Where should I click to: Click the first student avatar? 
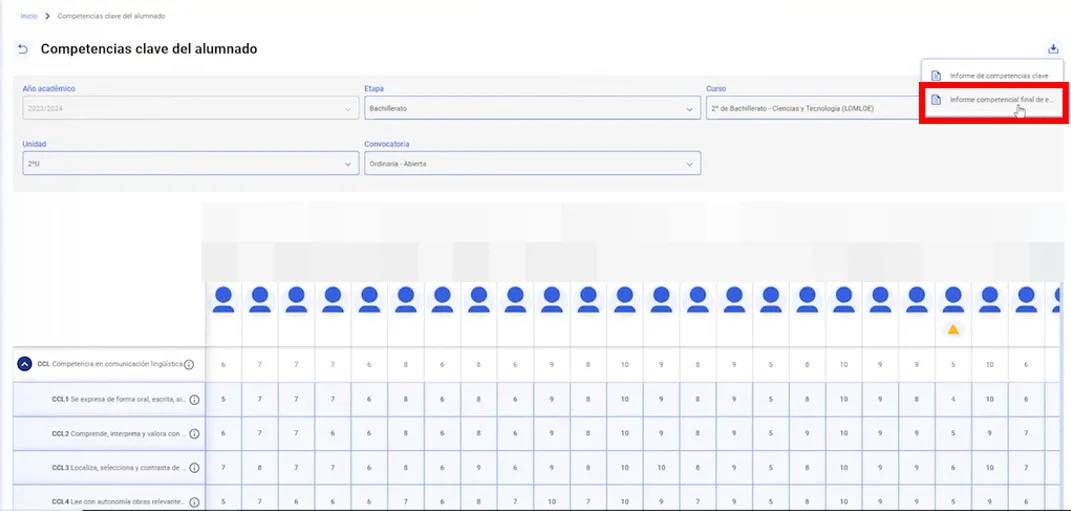coord(224,299)
